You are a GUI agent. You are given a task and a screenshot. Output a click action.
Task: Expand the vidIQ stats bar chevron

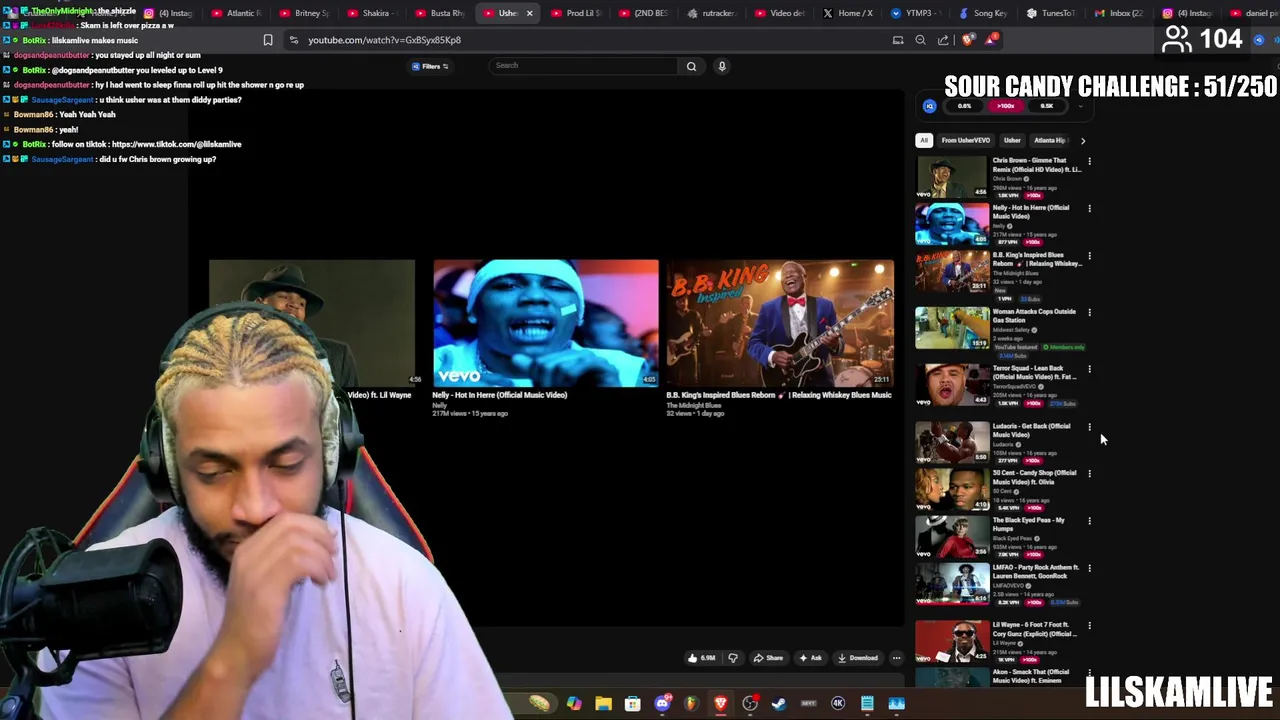(1080, 106)
